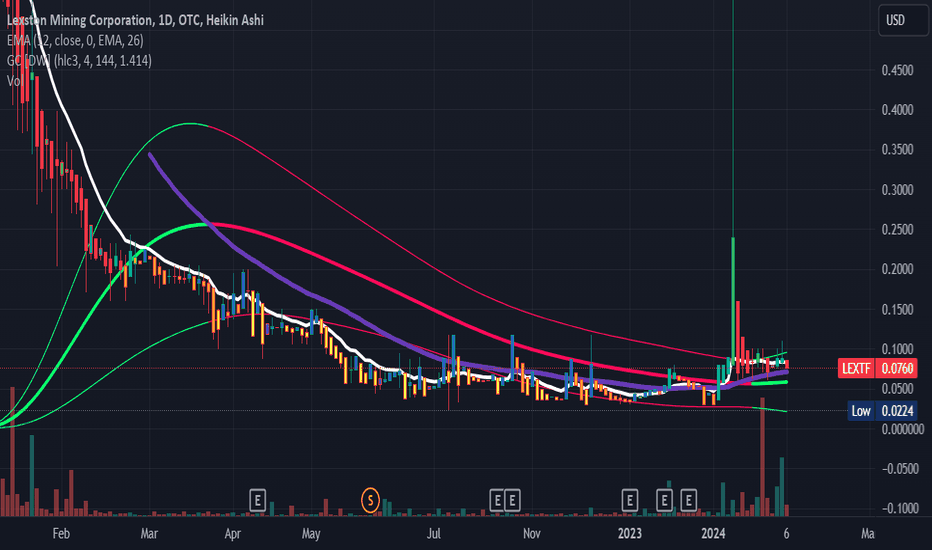Click the right E of the adjacent pair
The image size is (932, 550).
pyautogui.click(x=512, y=501)
